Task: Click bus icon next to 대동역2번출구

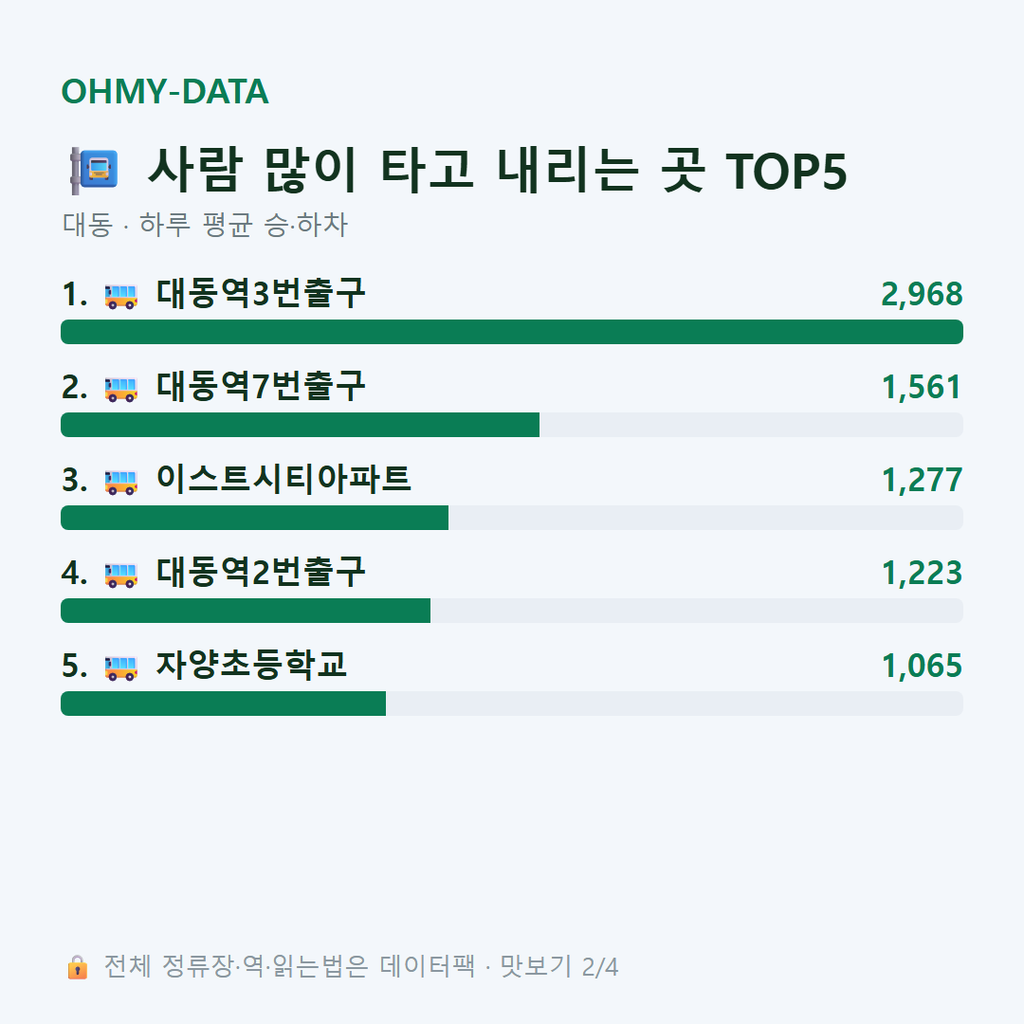Action: [x=121, y=575]
